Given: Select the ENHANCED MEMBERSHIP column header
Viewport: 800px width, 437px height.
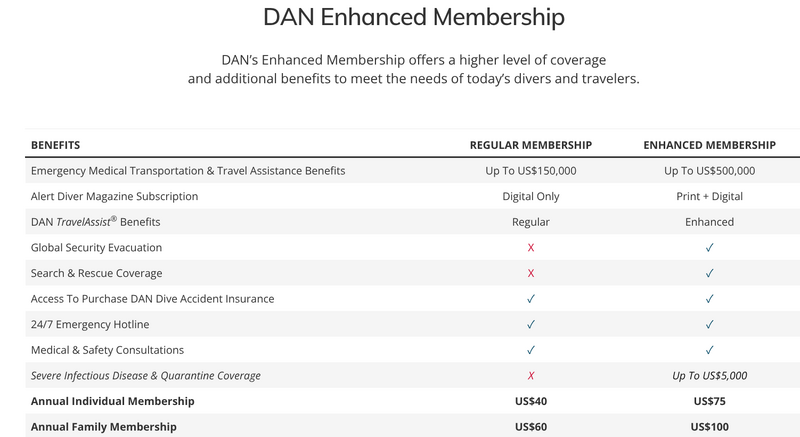Looking at the screenshot, I should click(x=709, y=145).
